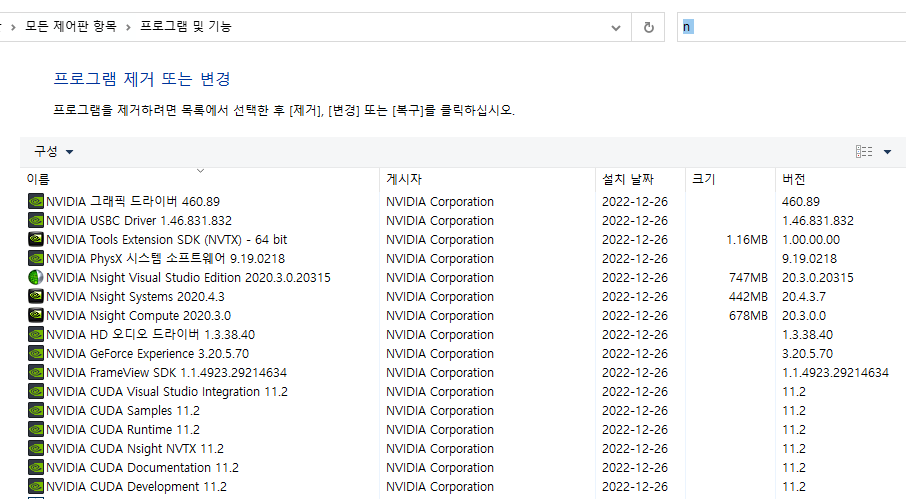Open the view options dropdown arrow
Screen dimensions: 906x499
[888, 152]
